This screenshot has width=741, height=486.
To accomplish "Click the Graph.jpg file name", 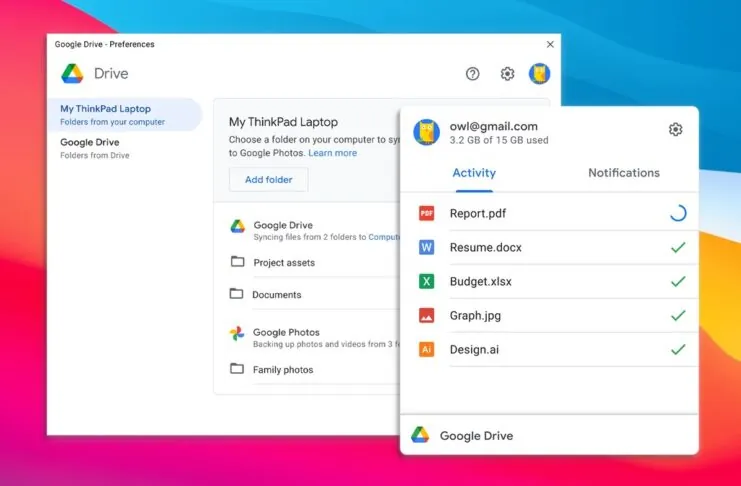I will click(x=475, y=316).
